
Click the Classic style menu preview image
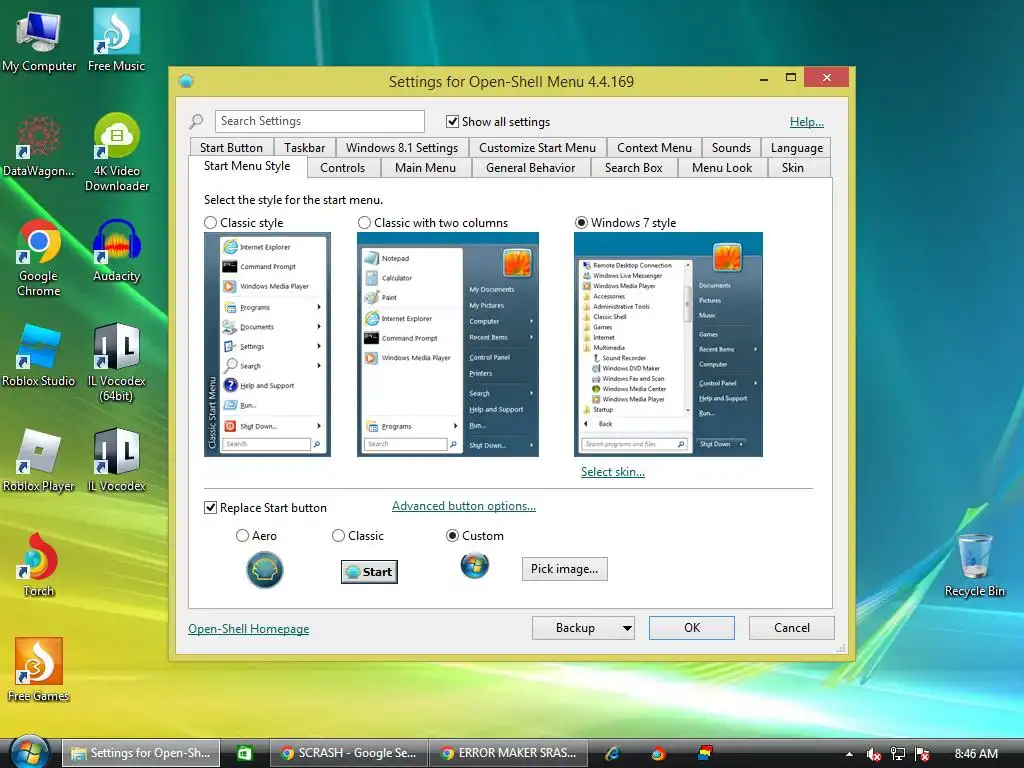(267, 344)
